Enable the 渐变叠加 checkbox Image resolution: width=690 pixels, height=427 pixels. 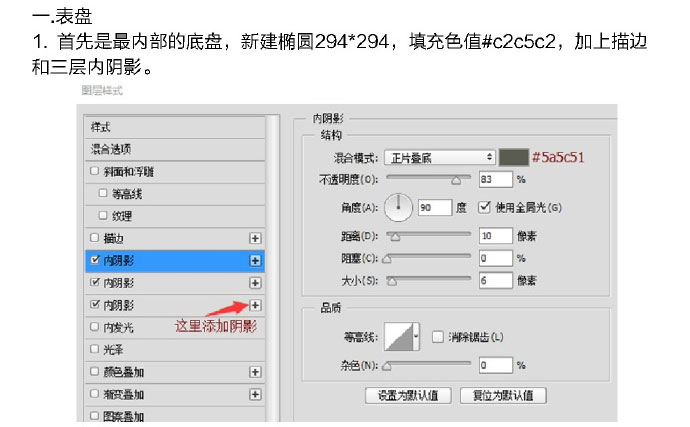[x=94, y=394]
